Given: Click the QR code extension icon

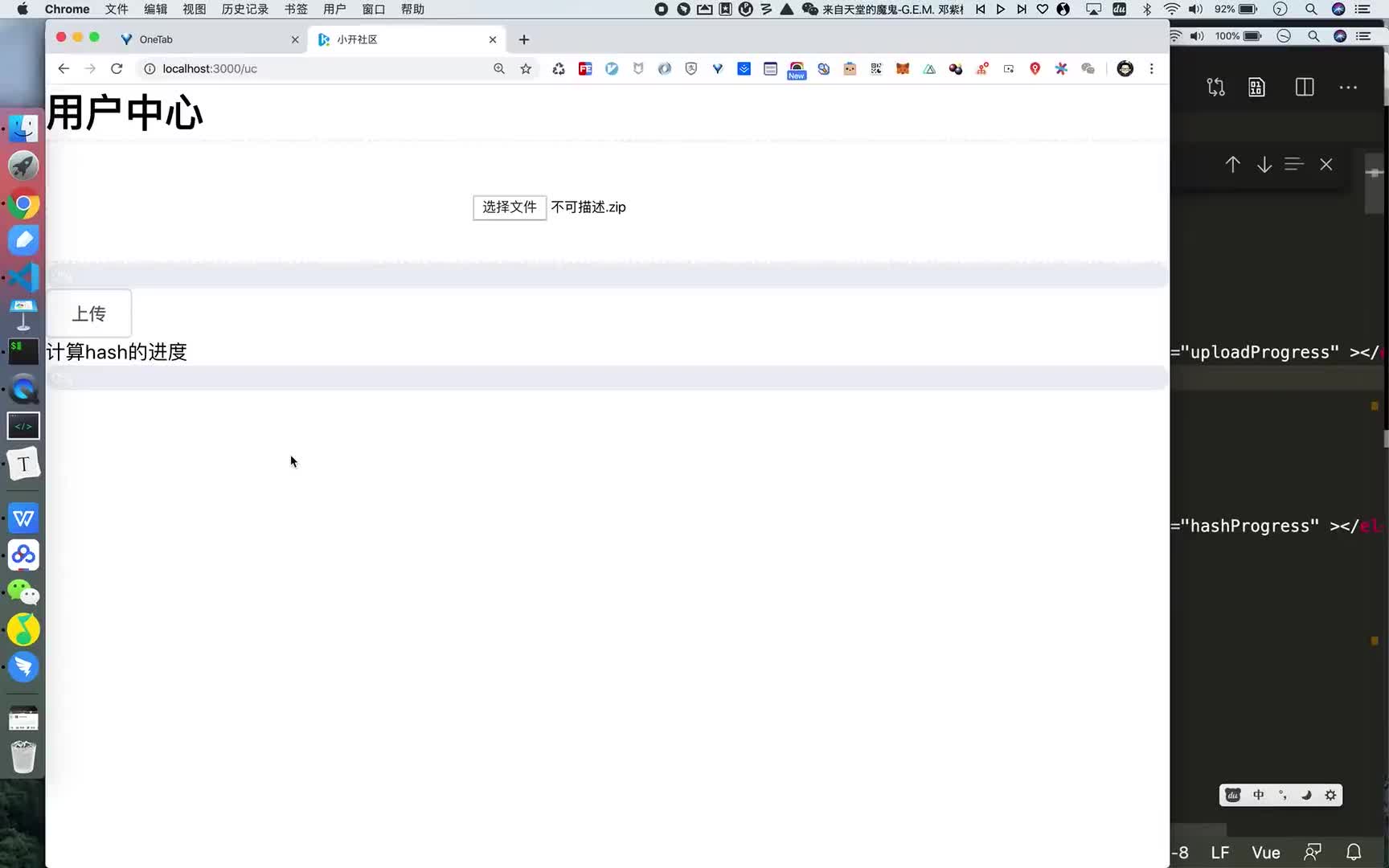Looking at the screenshot, I should 876,69.
